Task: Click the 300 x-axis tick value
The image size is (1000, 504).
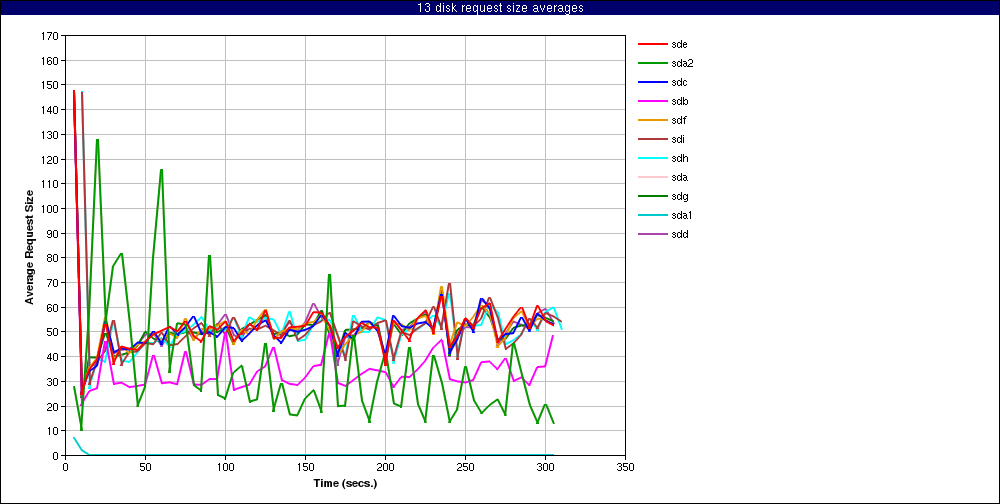Action: pyautogui.click(x=545, y=467)
